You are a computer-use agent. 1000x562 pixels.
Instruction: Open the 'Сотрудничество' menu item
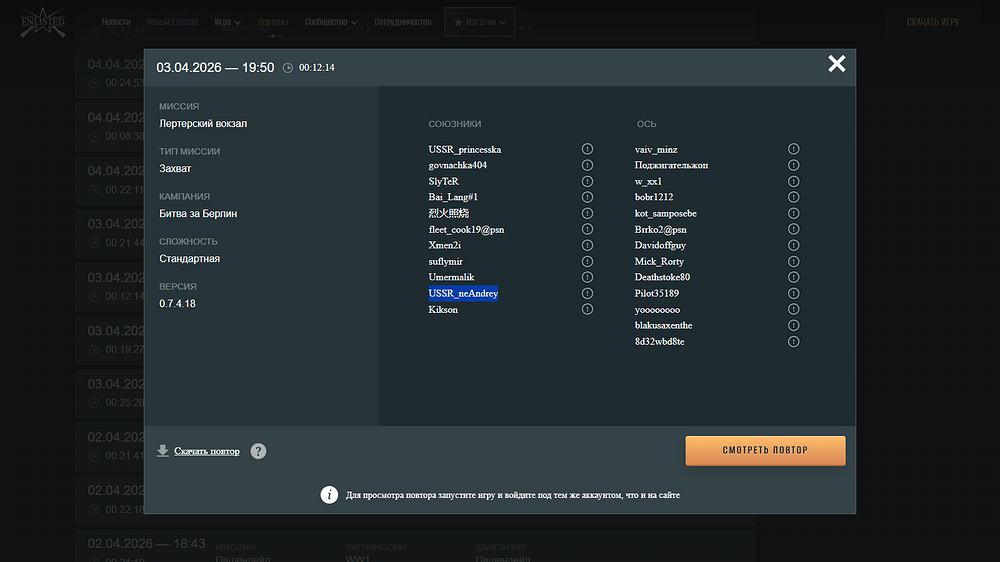[x=403, y=21]
